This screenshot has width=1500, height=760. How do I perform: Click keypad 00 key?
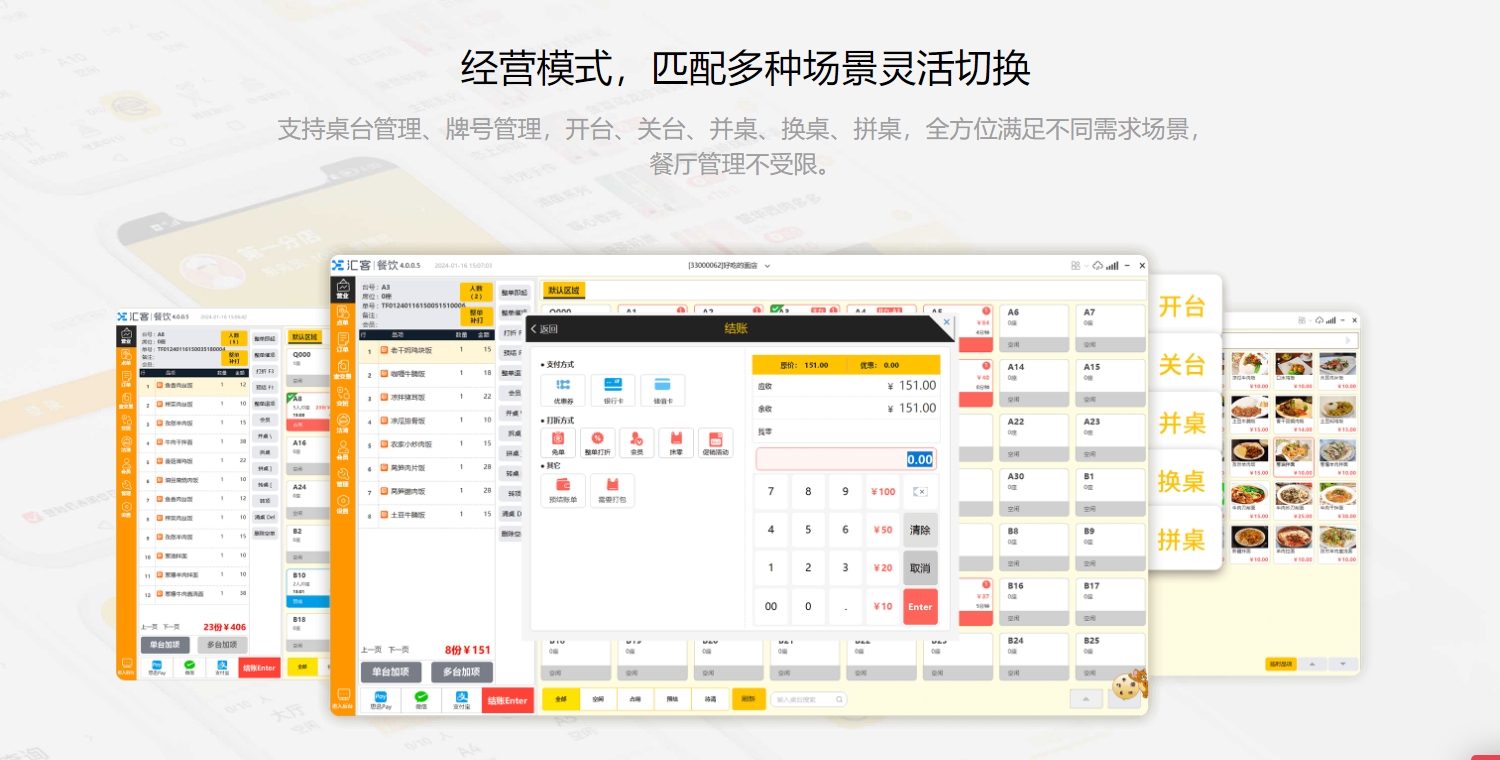tap(770, 606)
